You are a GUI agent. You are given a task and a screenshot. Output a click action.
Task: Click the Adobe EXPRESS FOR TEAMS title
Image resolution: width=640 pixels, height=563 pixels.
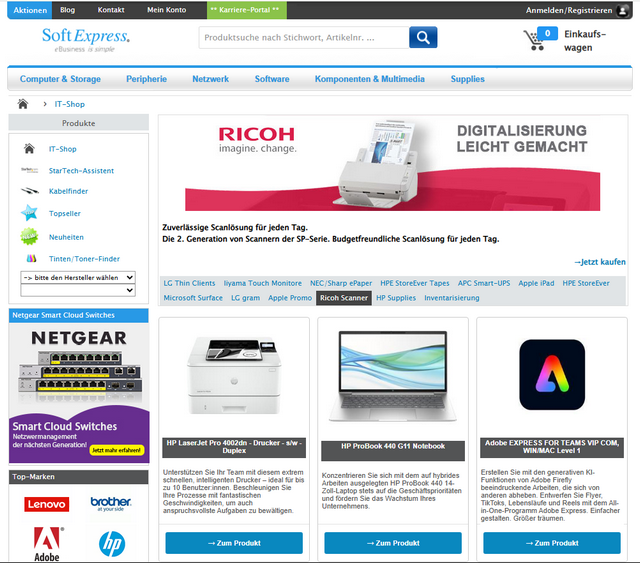(552, 447)
